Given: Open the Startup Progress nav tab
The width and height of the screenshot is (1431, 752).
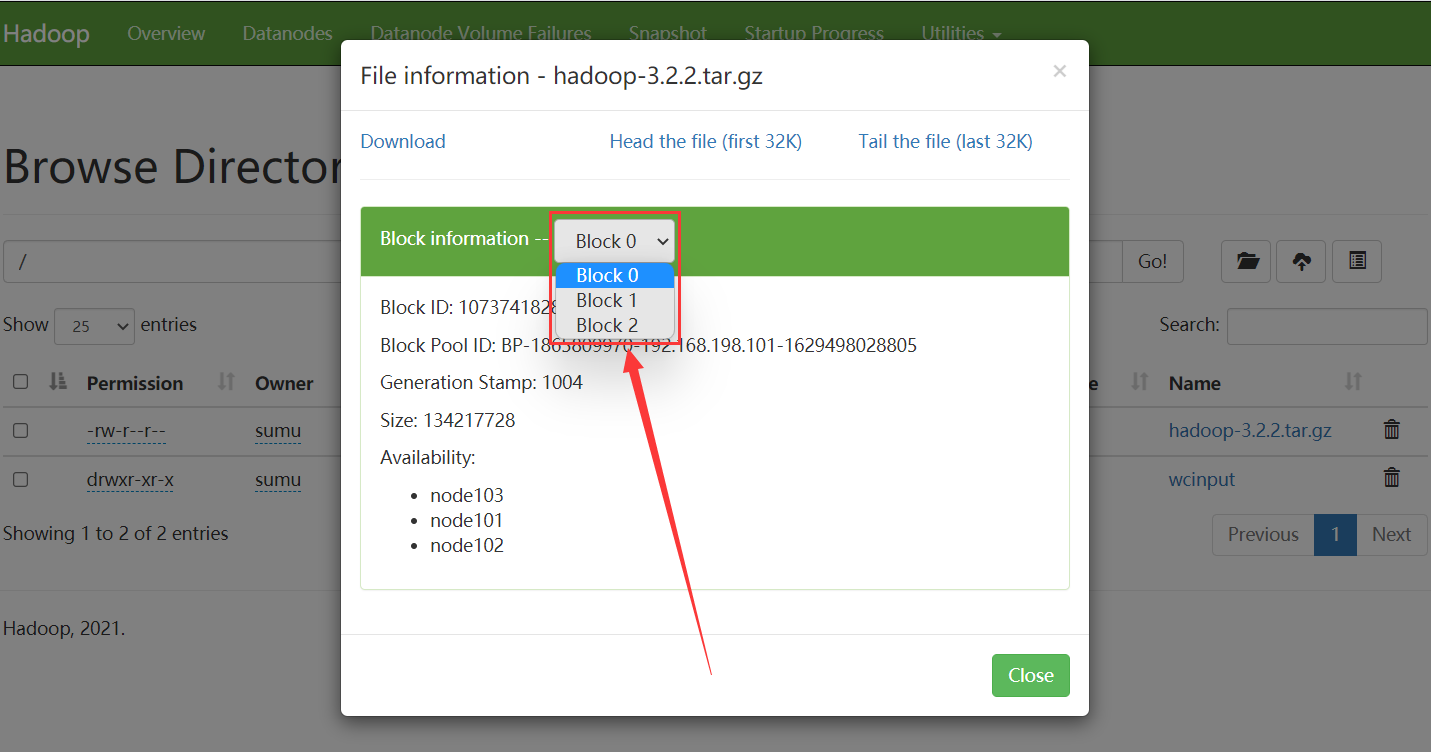Looking at the screenshot, I should pyautogui.click(x=814, y=33).
